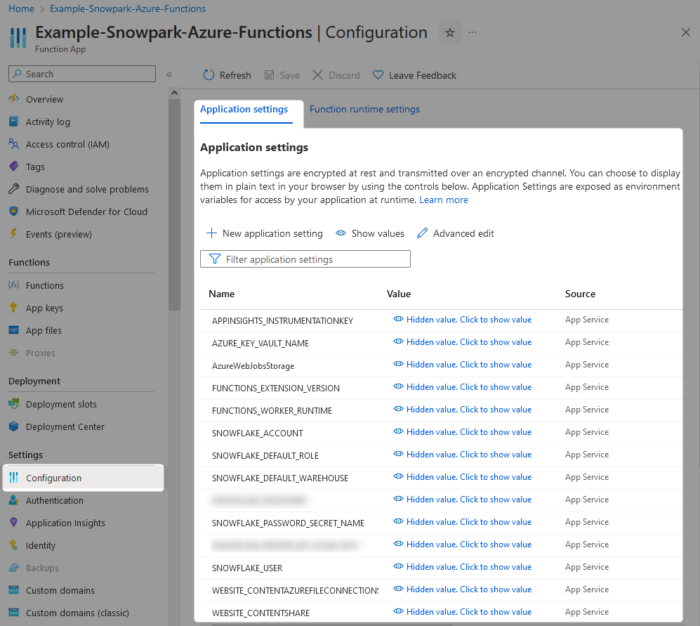Select the Application settings tab
The height and width of the screenshot is (626, 700).
click(x=244, y=109)
